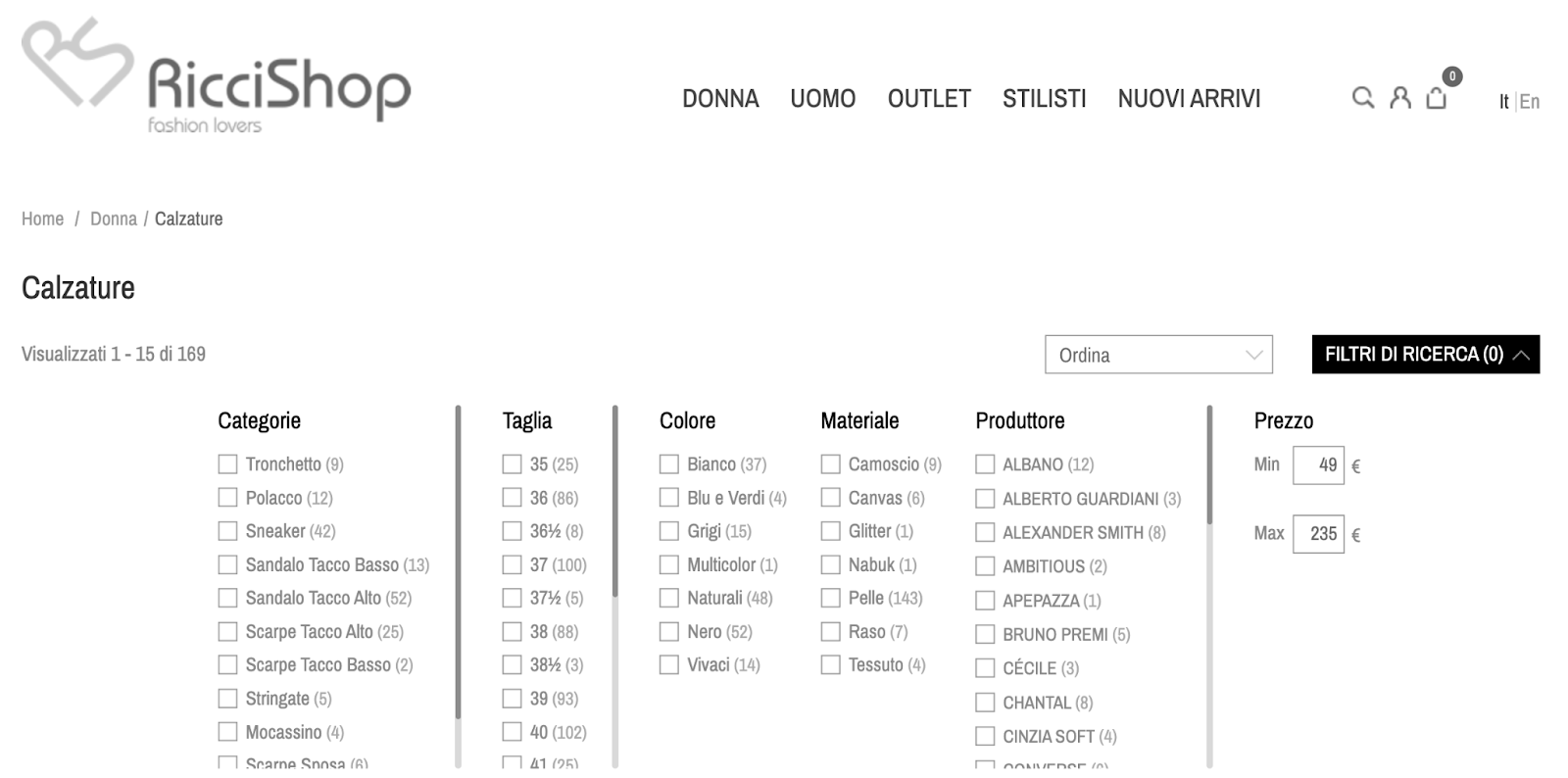1568x778 pixels.
Task: Select the ALBANO brand checkbox
Action: tap(985, 464)
